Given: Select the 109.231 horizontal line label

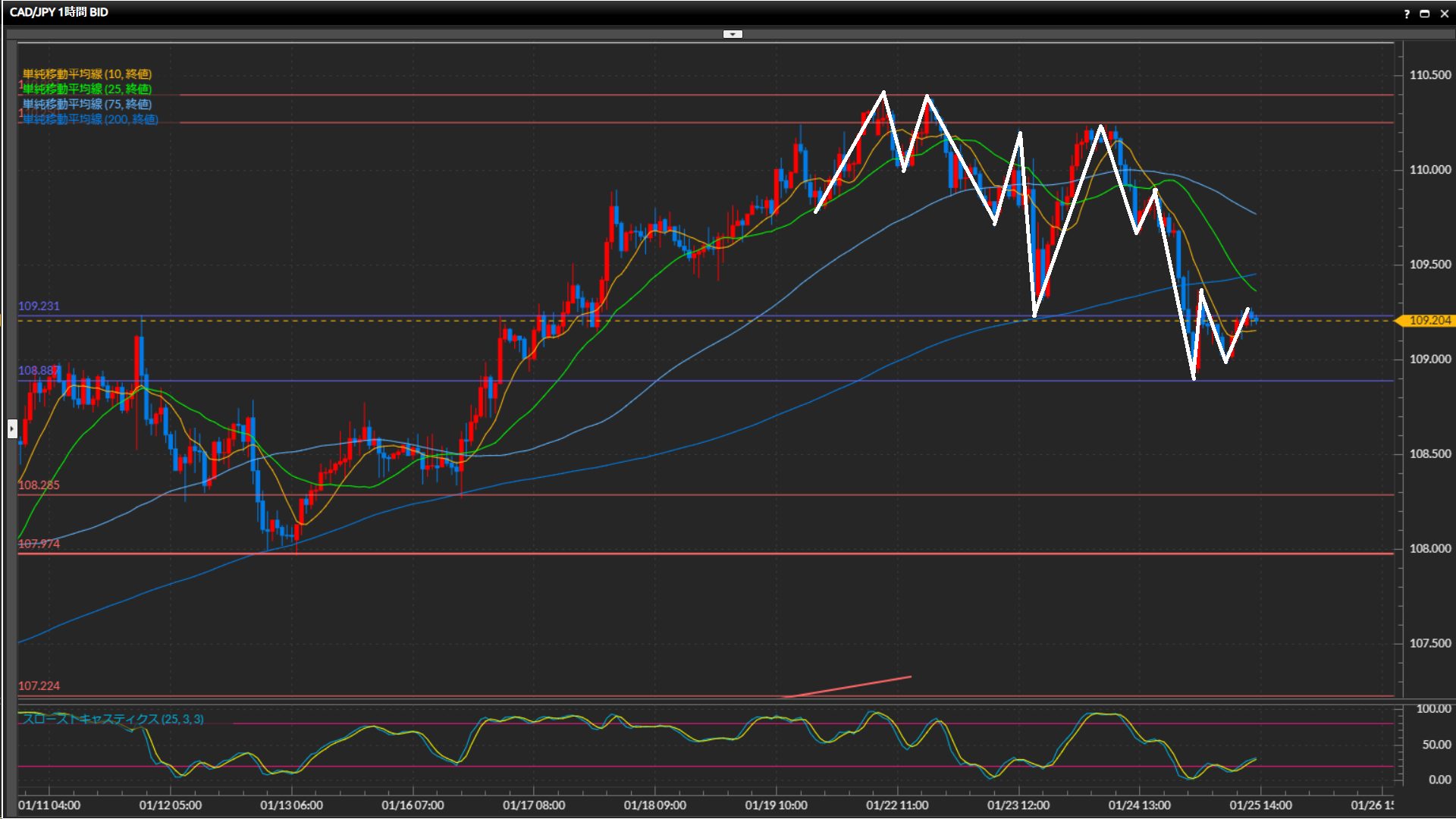Looking at the screenshot, I should (x=39, y=306).
